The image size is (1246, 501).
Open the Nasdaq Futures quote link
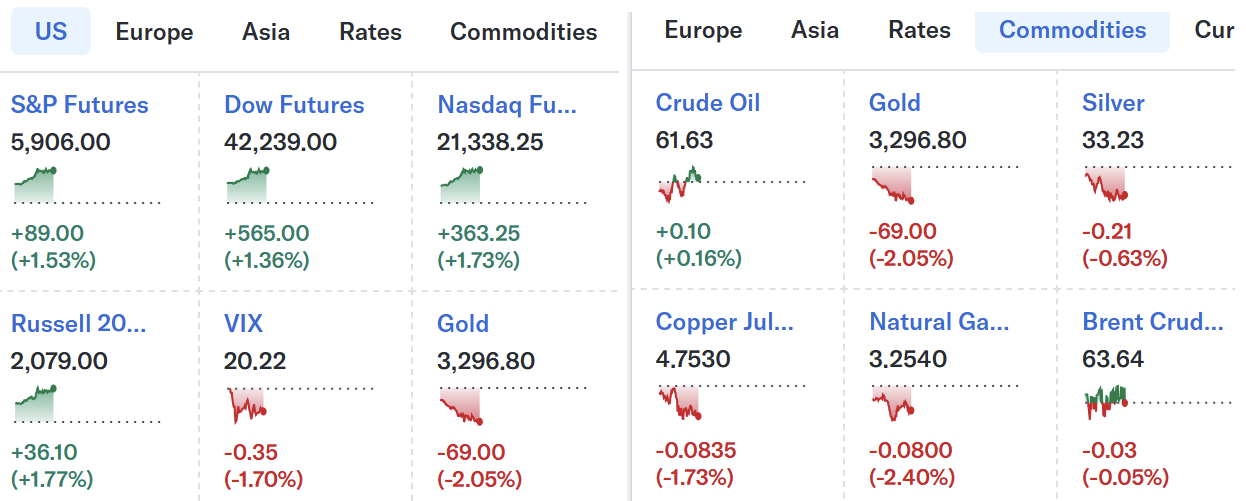508,105
